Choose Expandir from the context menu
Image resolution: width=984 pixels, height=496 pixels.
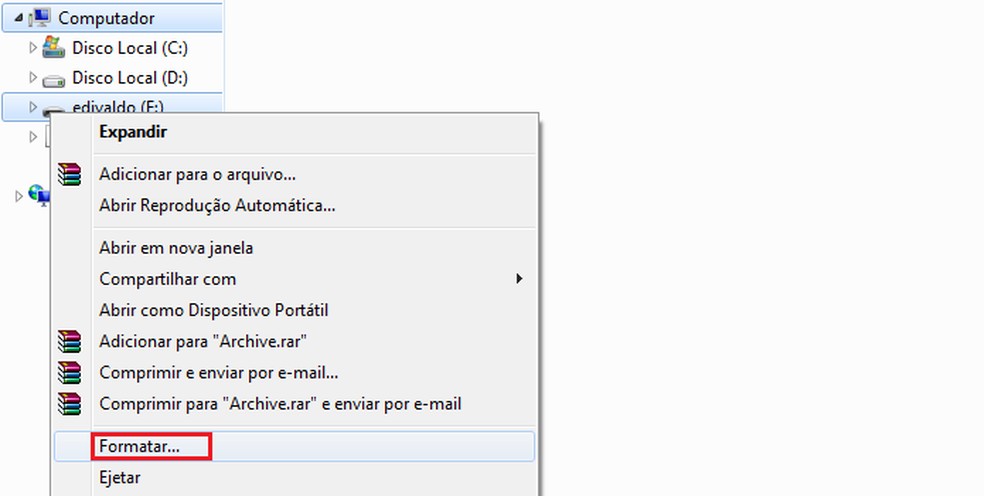tap(294, 132)
